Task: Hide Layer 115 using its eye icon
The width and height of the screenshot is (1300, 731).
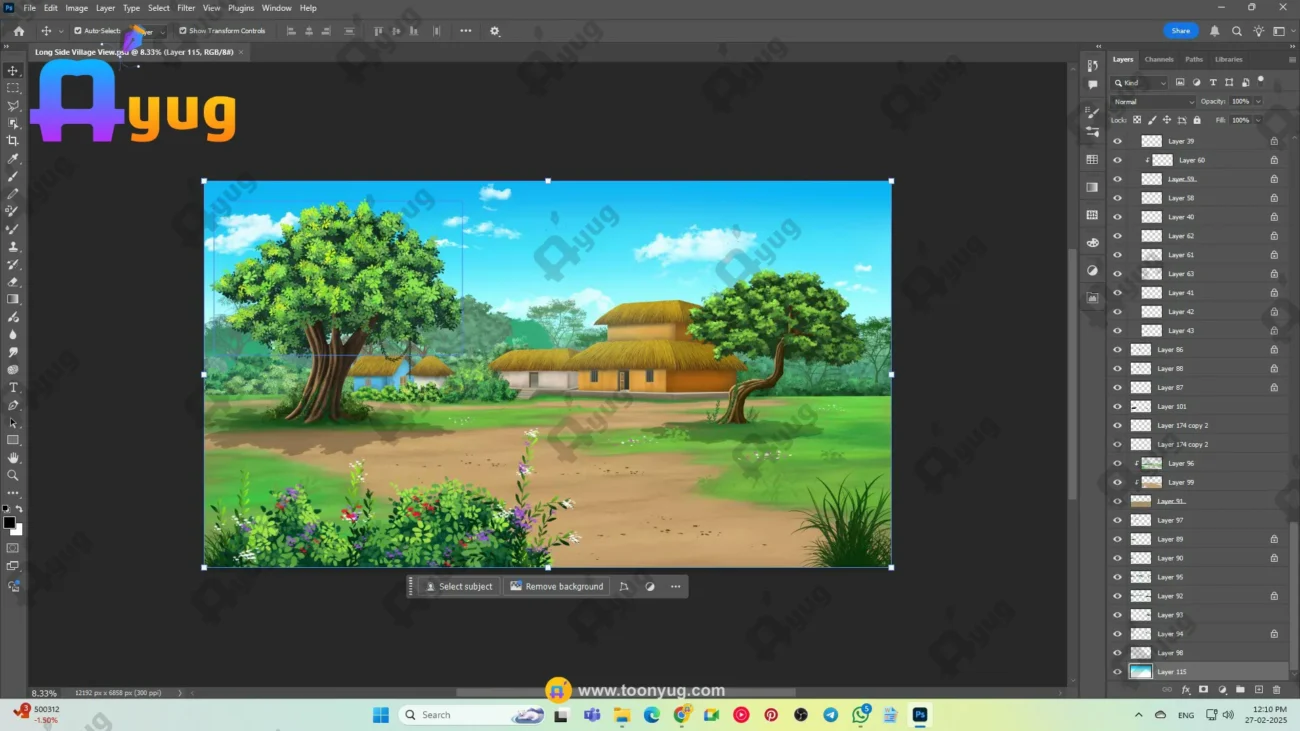Action: point(1117,672)
